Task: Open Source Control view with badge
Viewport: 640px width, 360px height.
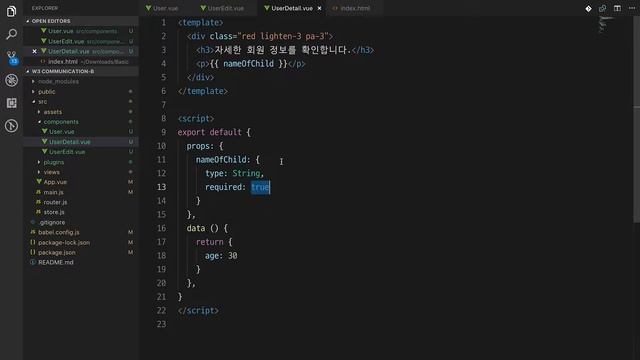Action: pos(11,57)
